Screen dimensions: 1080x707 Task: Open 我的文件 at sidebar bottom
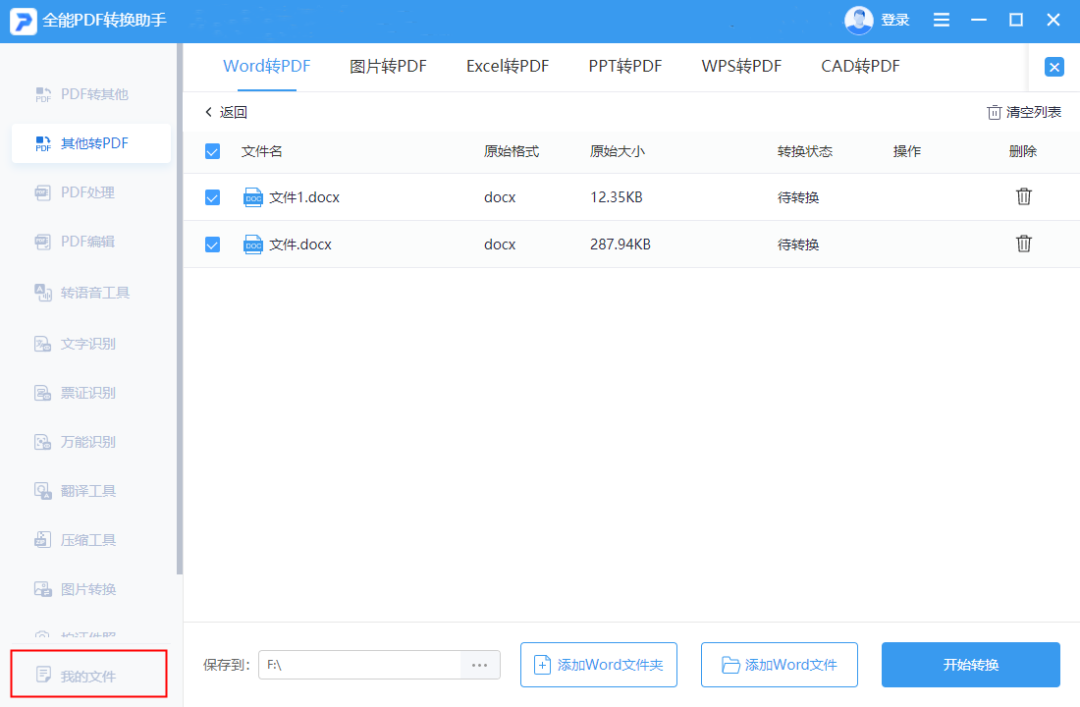pyautogui.click(x=89, y=674)
